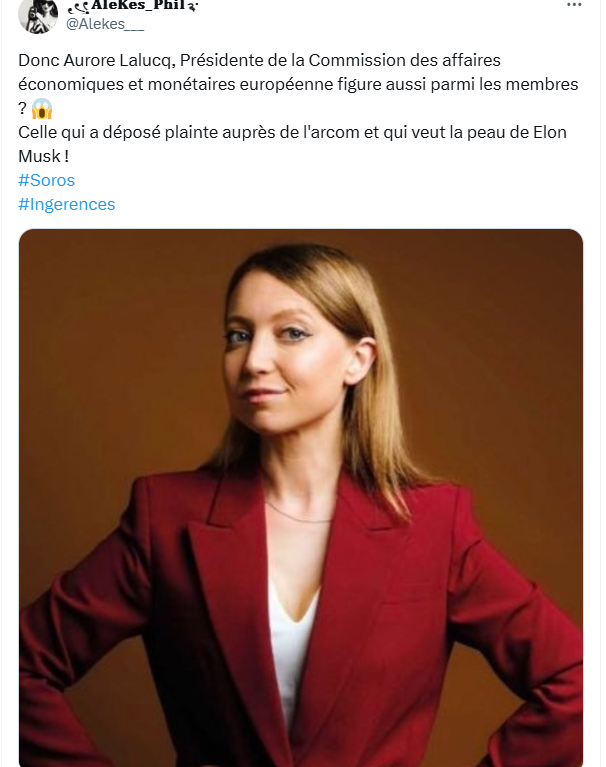Follow the #Ingerences hashtag link
606x767 pixels.
[x=66, y=204]
